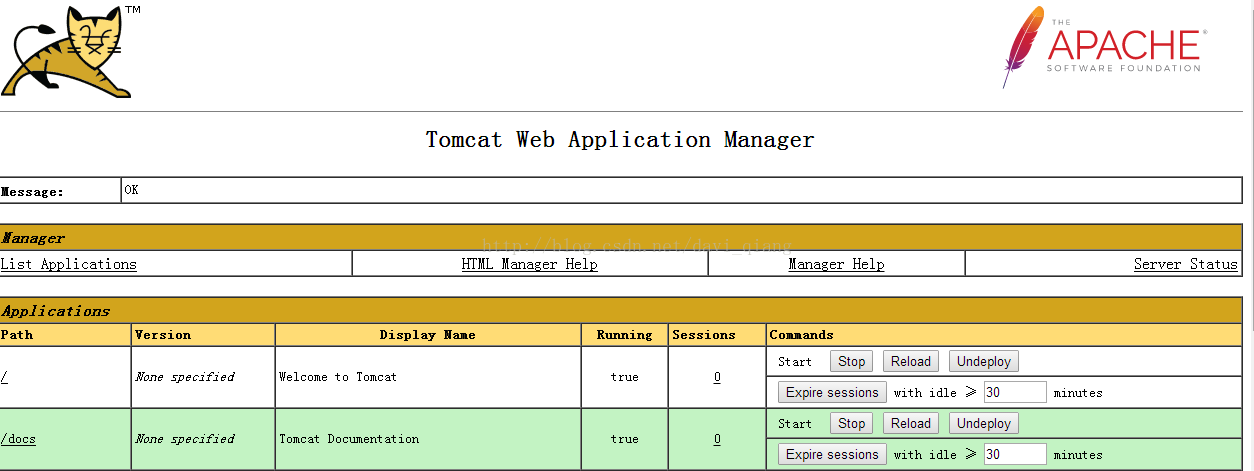Undeploy the Tomcat Documentation application
The width and height of the screenshot is (1254, 471).
tap(984, 424)
